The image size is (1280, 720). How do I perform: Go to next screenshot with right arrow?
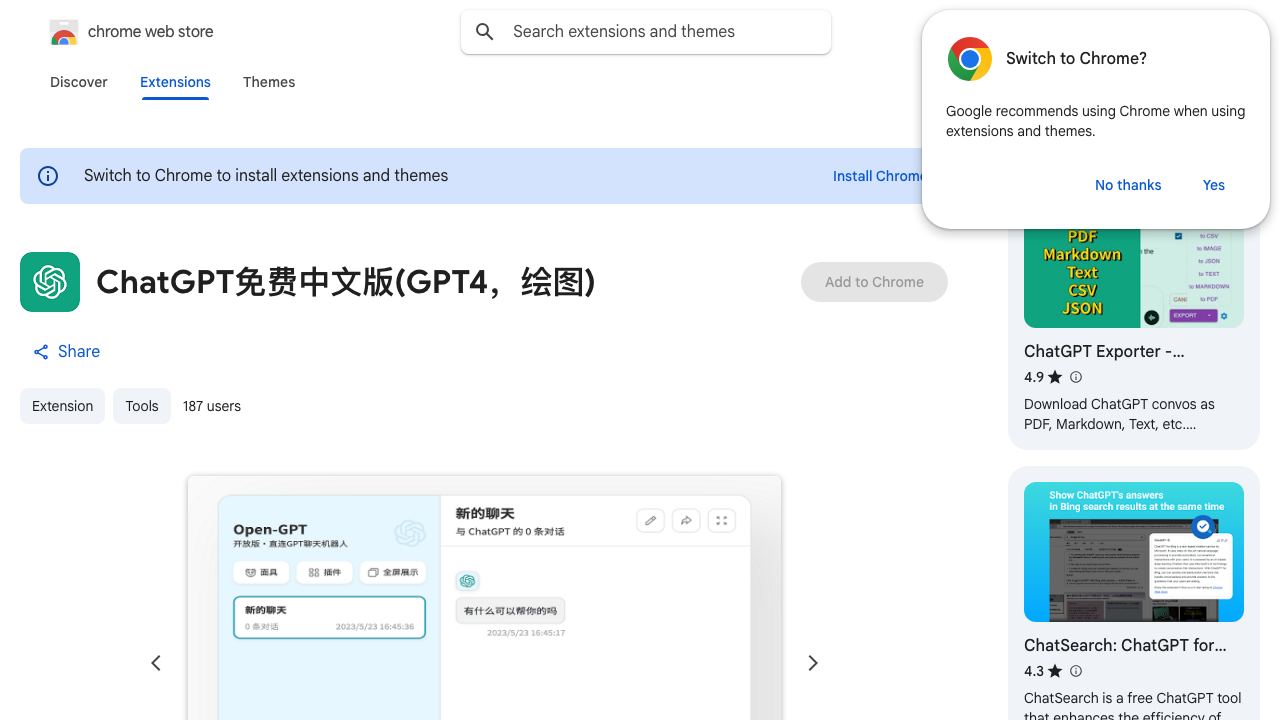(x=813, y=663)
